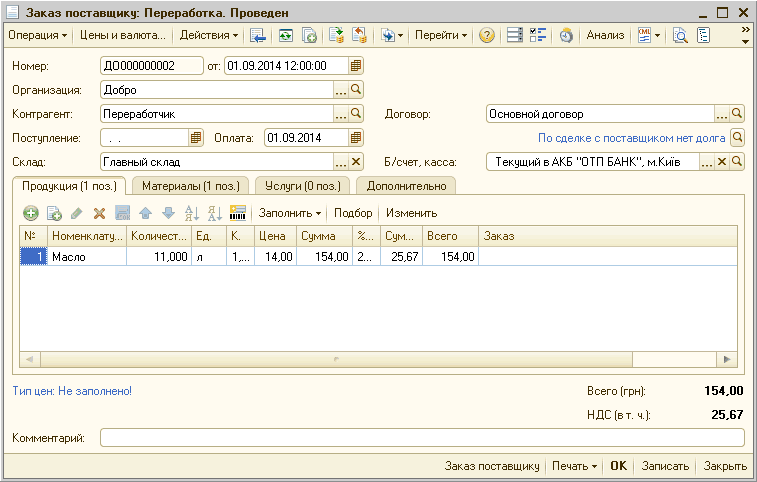Click the Номенклату... column header

87,236
